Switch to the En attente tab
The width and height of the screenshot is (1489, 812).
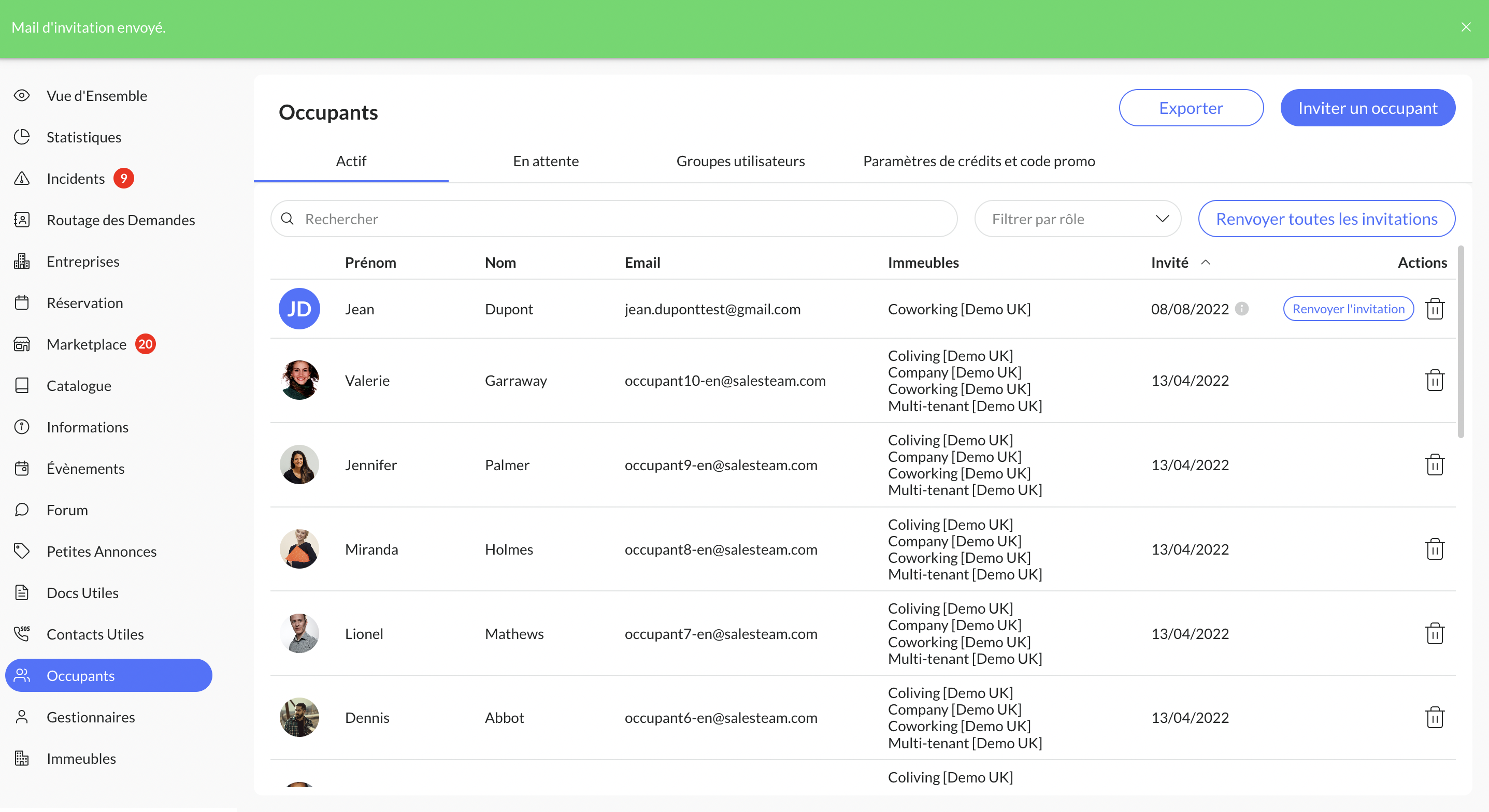pos(546,161)
